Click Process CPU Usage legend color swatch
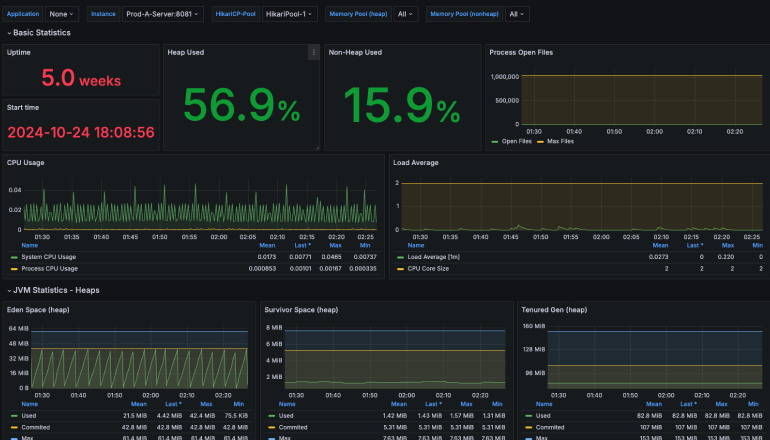The image size is (770, 440). tap(14, 269)
